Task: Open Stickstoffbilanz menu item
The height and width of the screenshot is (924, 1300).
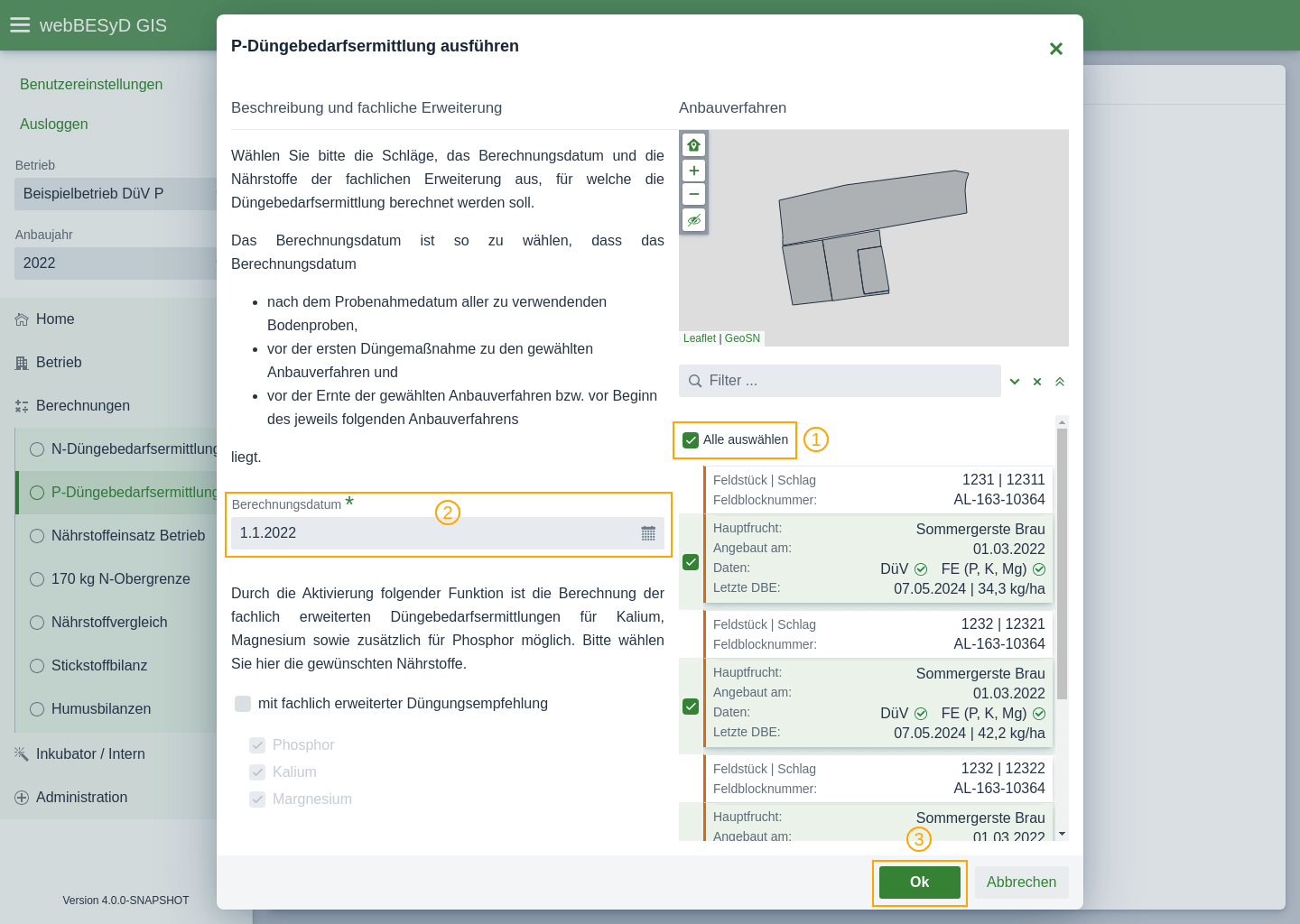Action: coord(117,666)
